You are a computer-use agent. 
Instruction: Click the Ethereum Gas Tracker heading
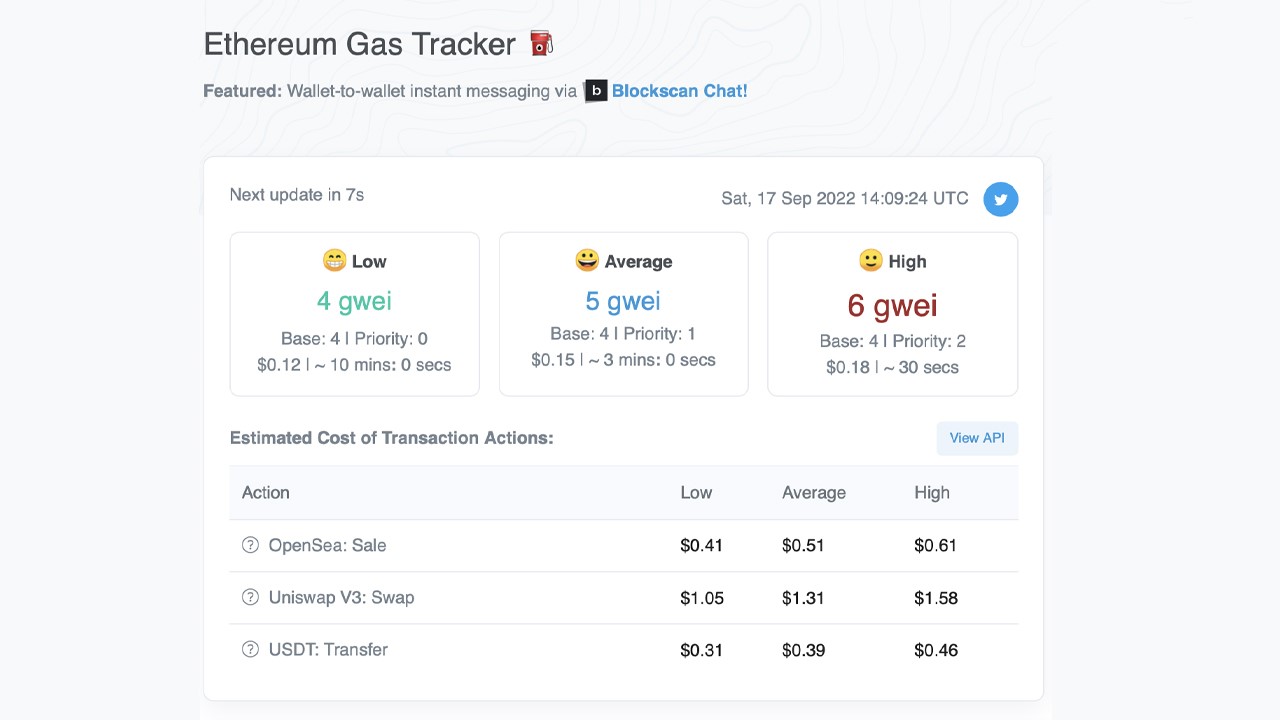(x=359, y=44)
